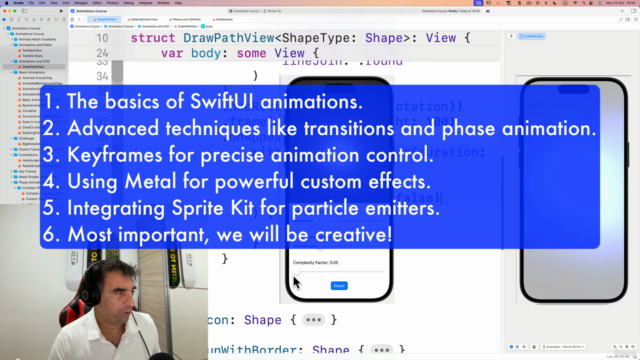Collapse the Completions folder
Viewport: 640px width, 360px height.
(12, 155)
